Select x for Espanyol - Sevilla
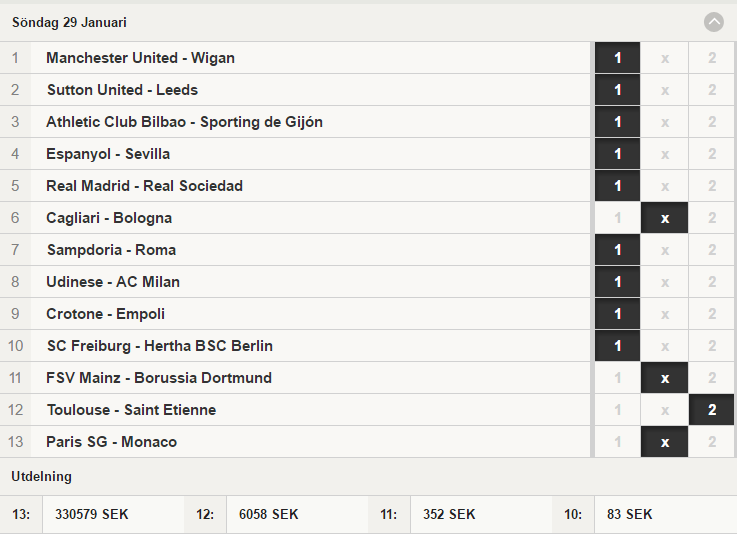This screenshot has width=737, height=534. pos(664,154)
